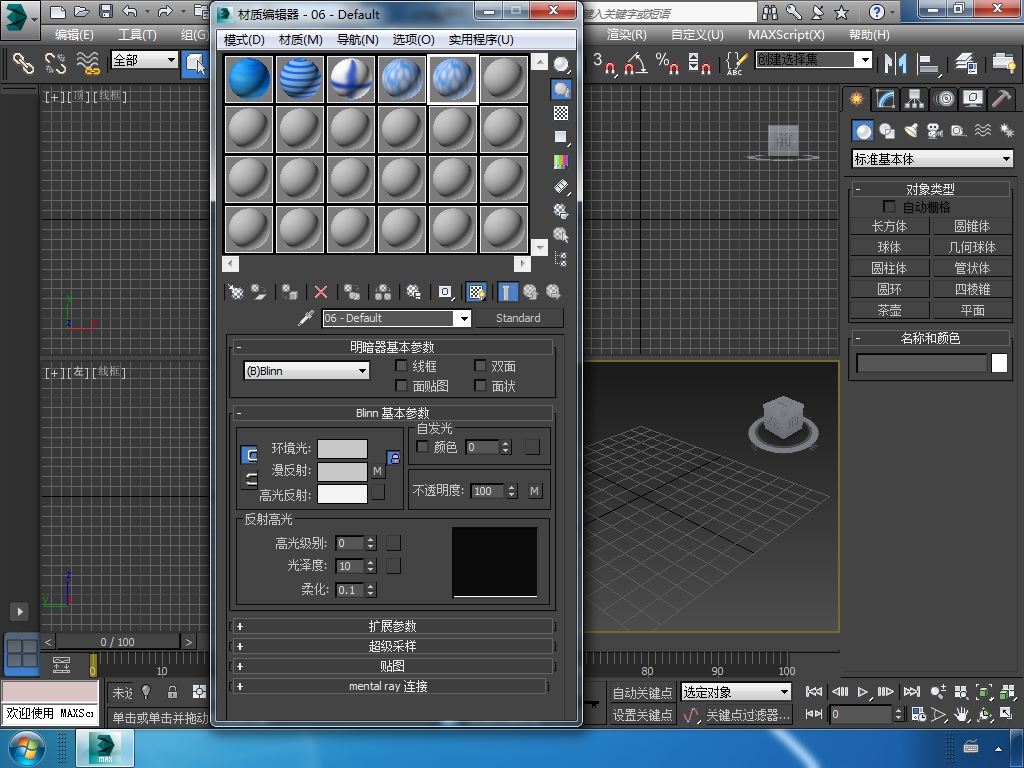This screenshot has width=1024, height=768.
Task: Click Show Shaded Material in Viewport icon
Action: click(477, 292)
